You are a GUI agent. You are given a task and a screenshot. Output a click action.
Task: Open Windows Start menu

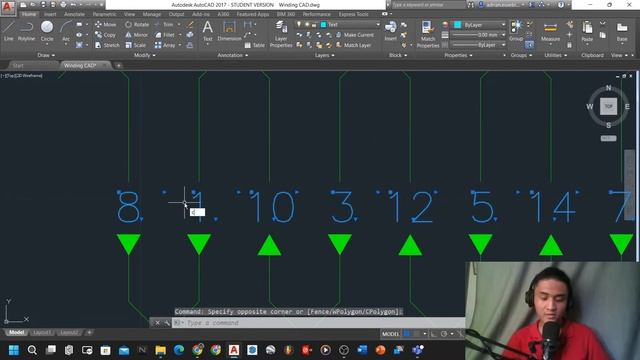[x=13, y=350]
